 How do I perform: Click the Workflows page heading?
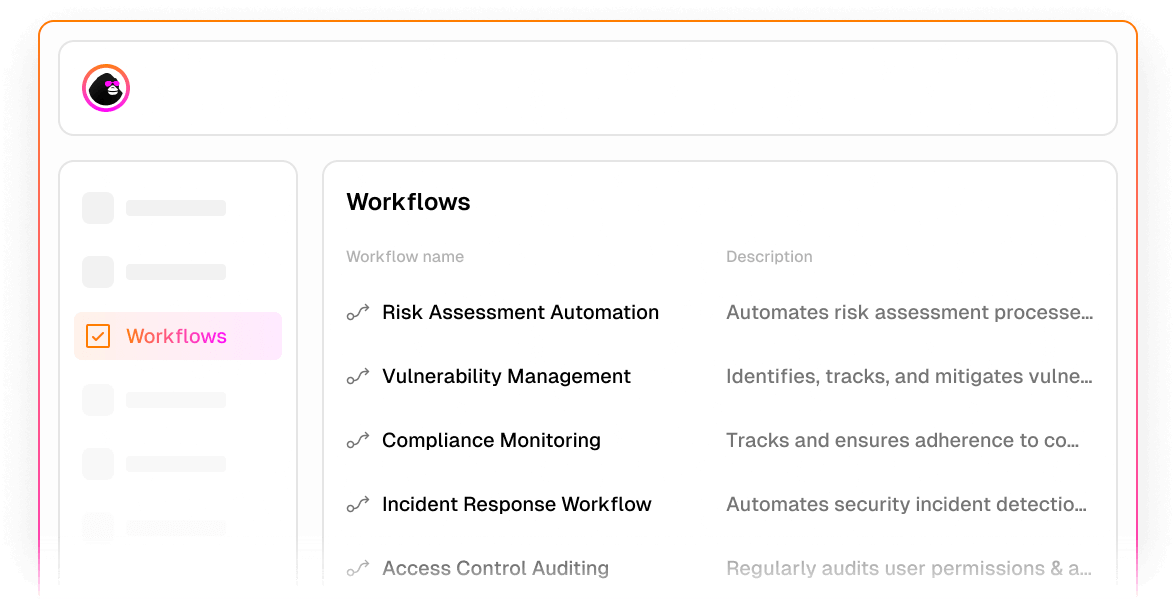(408, 202)
